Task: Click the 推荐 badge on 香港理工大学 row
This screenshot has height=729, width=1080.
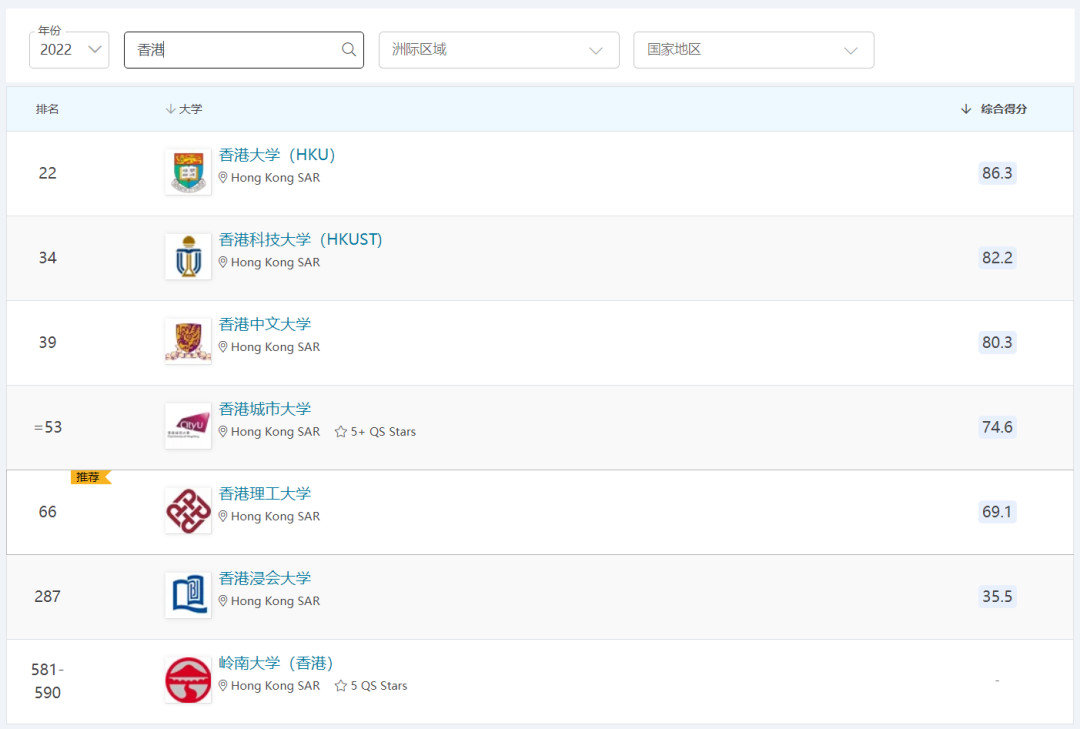Action: click(90, 477)
